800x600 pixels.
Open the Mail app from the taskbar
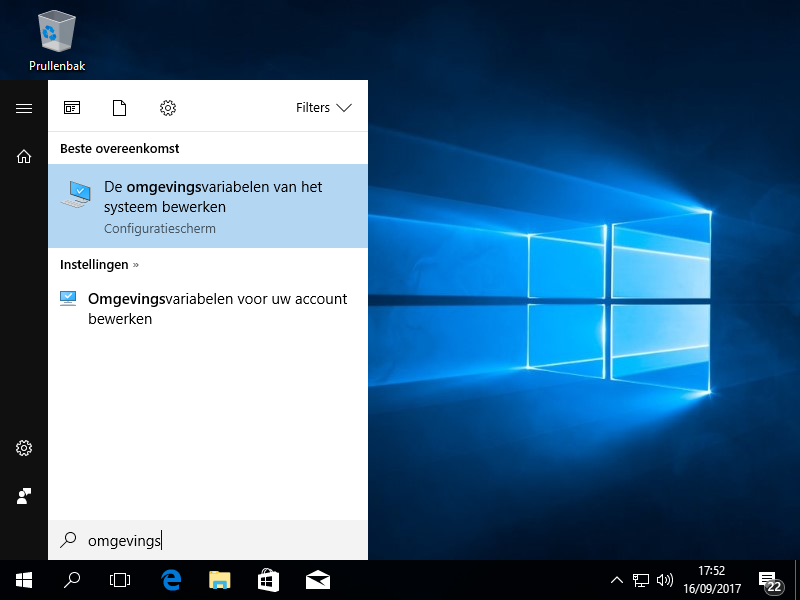pyautogui.click(x=318, y=580)
